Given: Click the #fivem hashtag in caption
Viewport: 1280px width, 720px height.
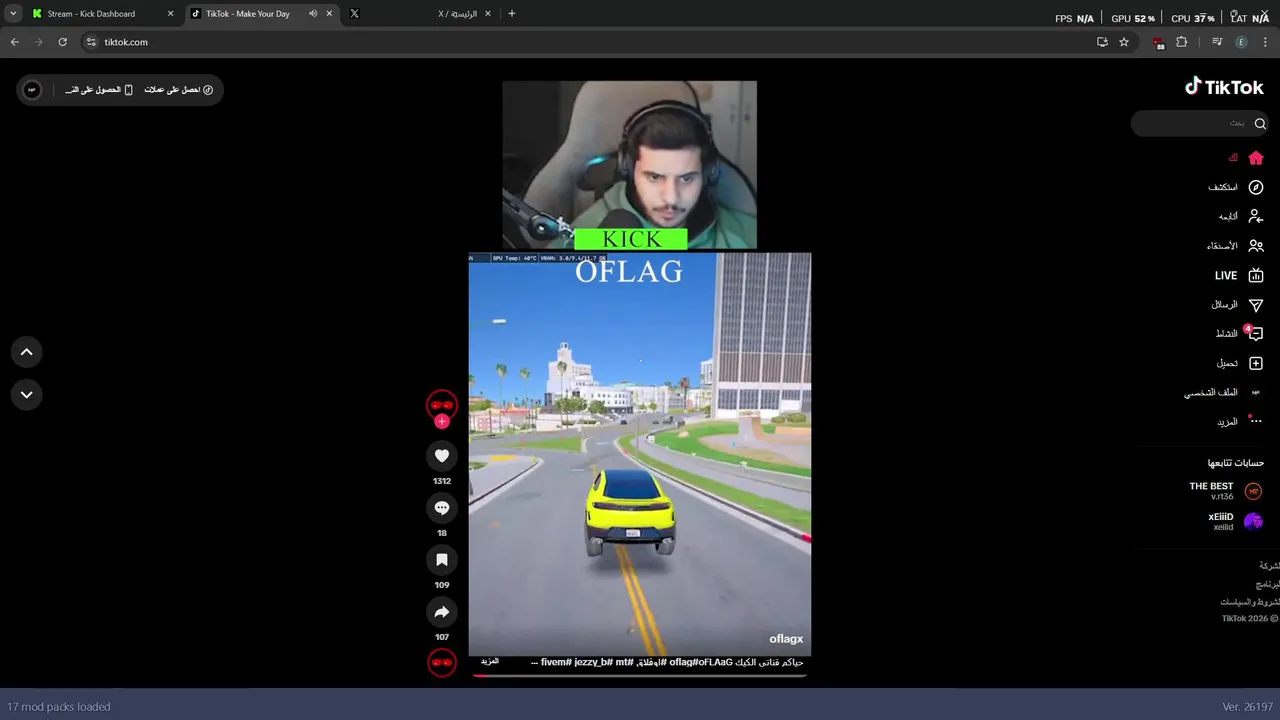Looking at the screenshot, I should coord(557,662).
